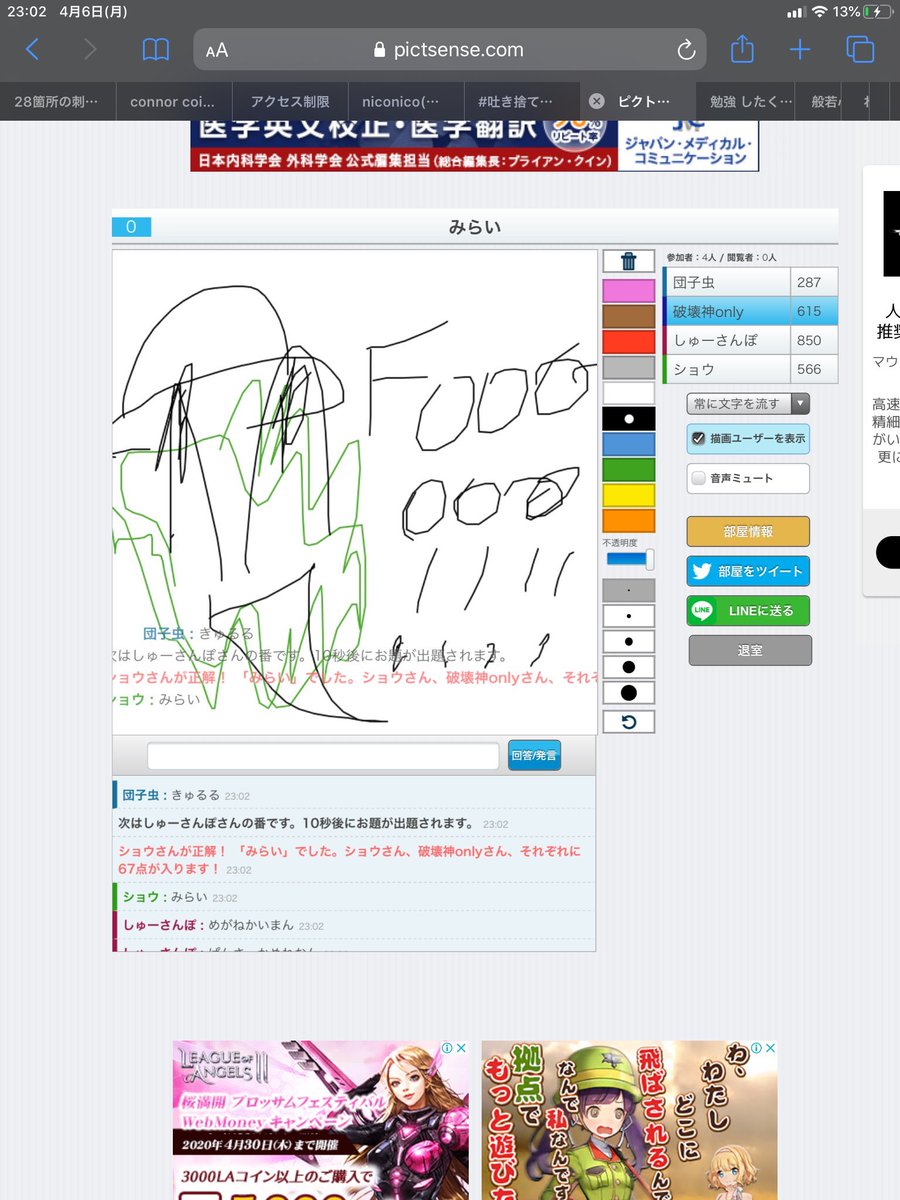Select player しゅーさんぽ in participant list
This screenshot has width=900, height=1200.
750,340
